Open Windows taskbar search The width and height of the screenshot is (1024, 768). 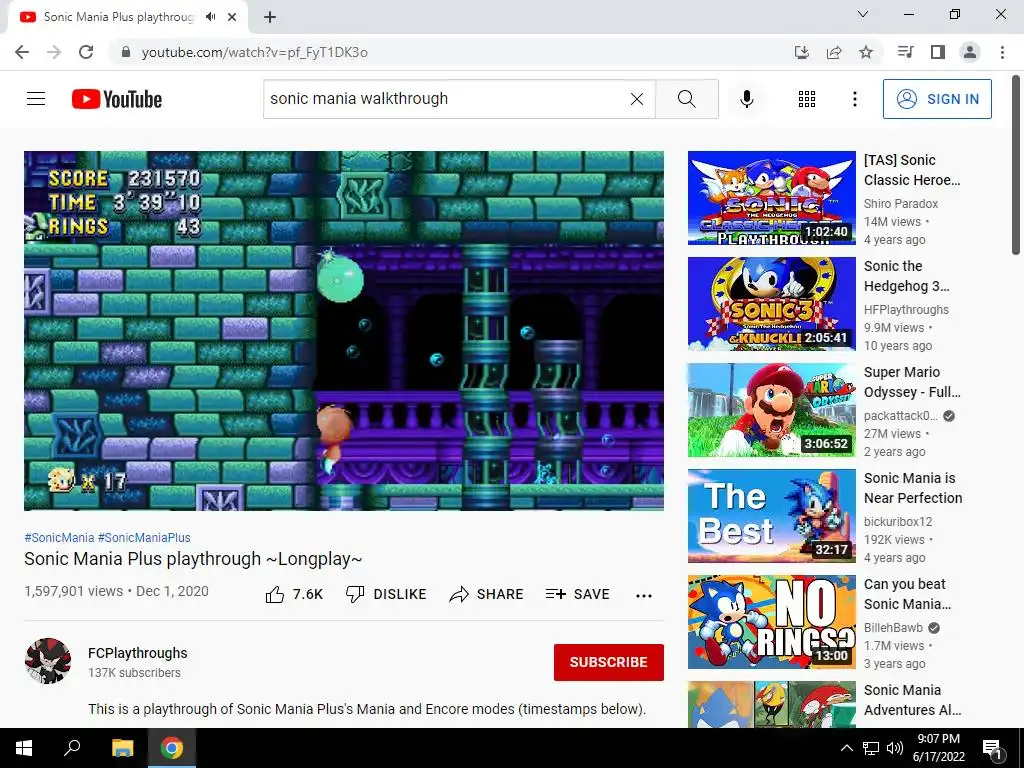(x=72, y=748)
